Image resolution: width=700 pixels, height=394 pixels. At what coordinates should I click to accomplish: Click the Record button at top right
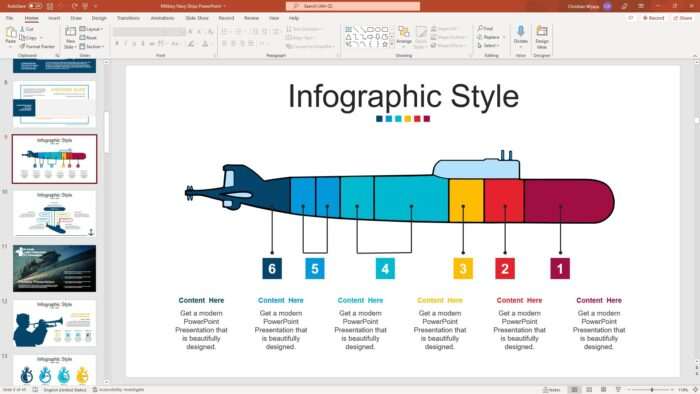[x=653, y=18]
